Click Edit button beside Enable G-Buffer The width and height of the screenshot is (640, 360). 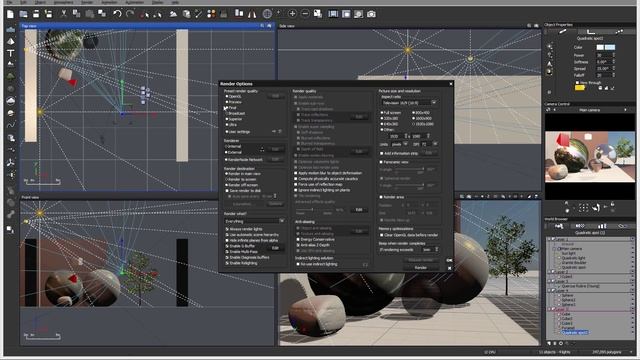pyautogui.click(x=275, y=248)
